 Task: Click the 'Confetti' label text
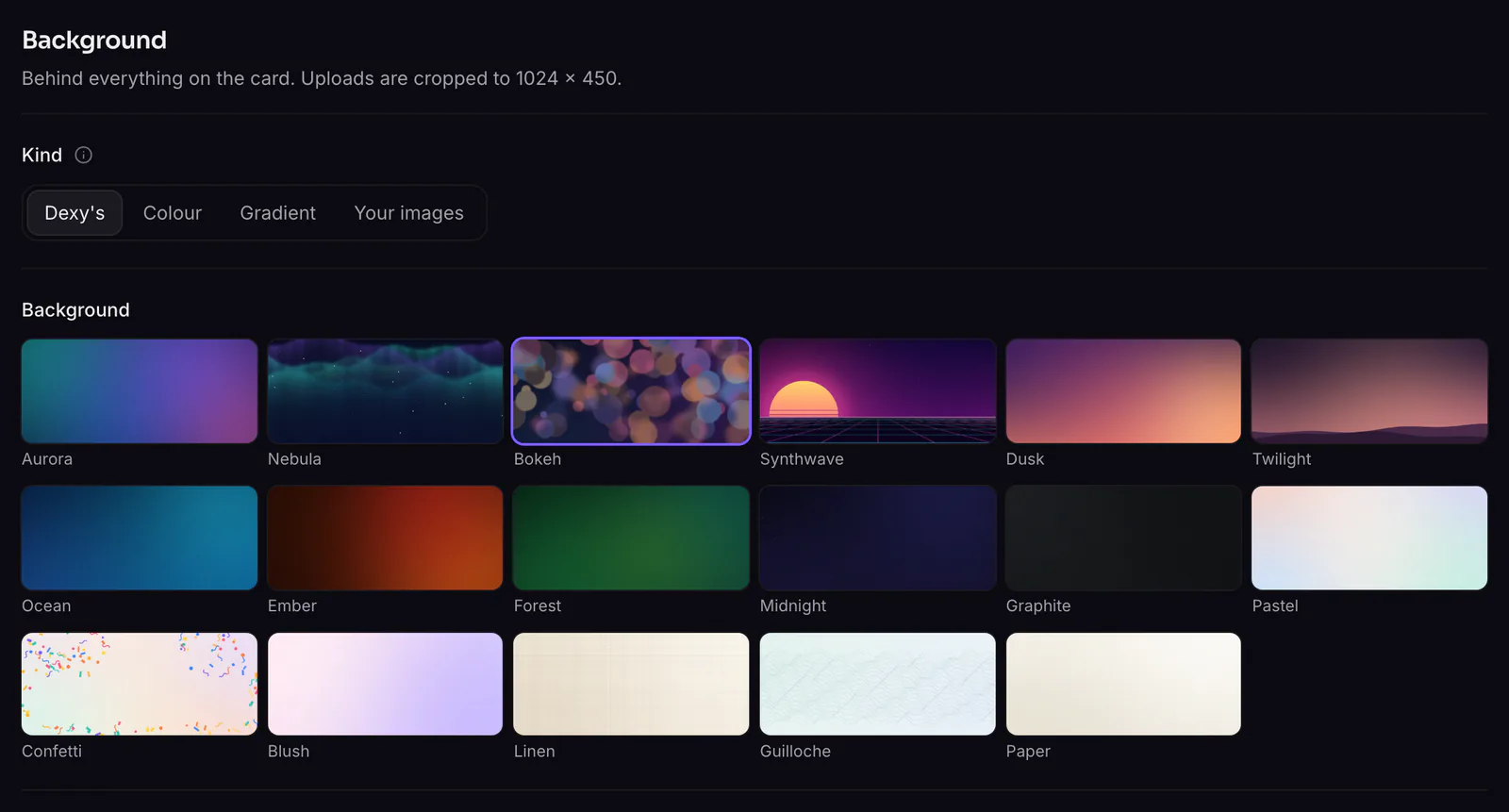52,752
